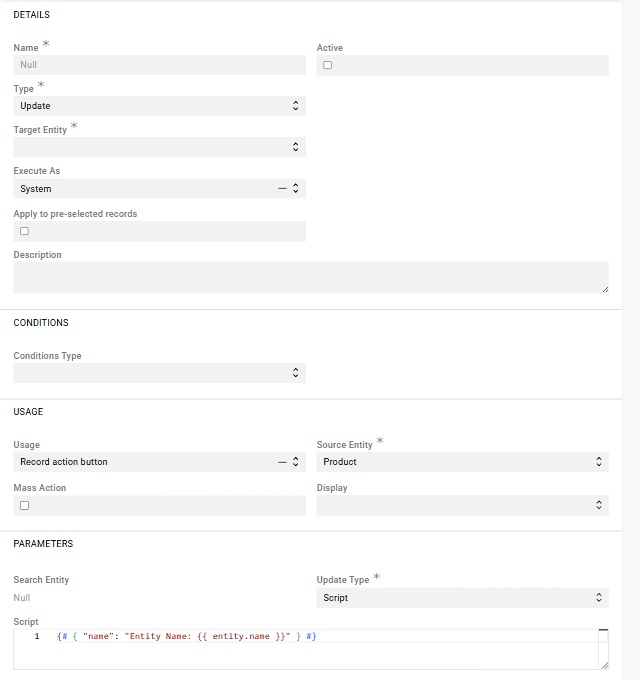Viewport: 640px width, 680px height.
Task: Click the Script editor scrollbar thumb
Action: tap(603, 633)
